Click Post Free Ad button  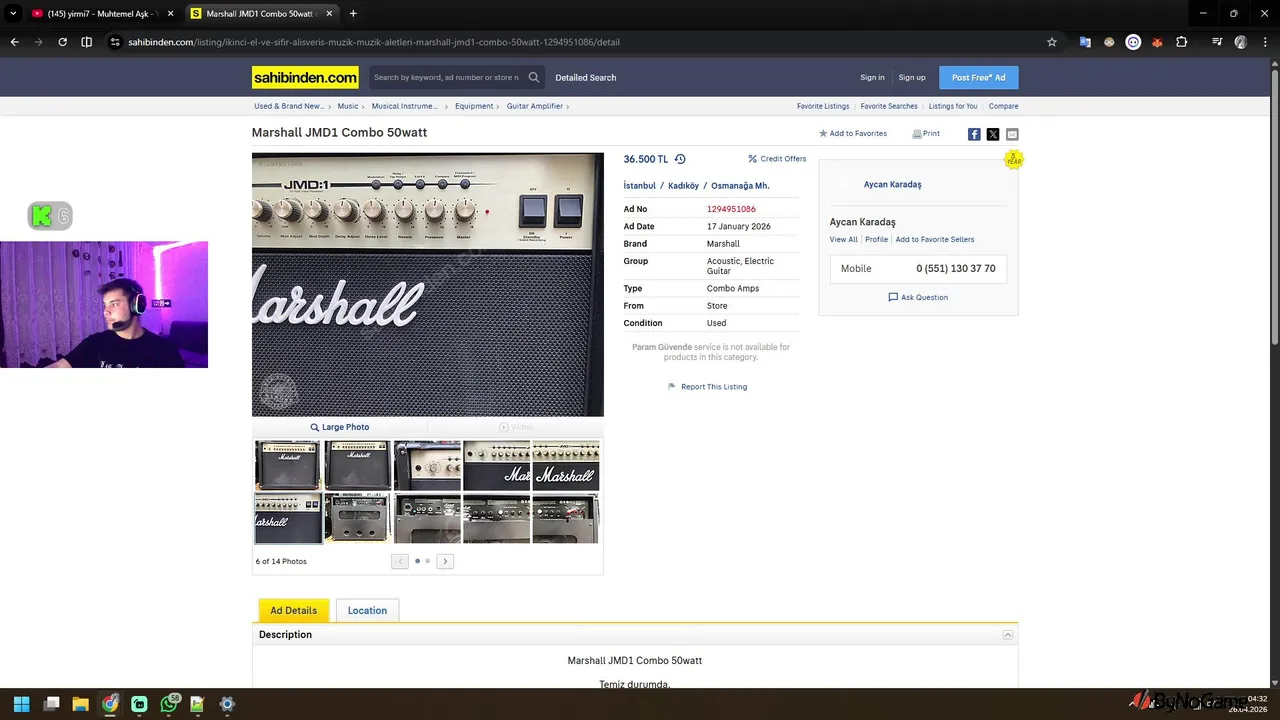(979, 77)
